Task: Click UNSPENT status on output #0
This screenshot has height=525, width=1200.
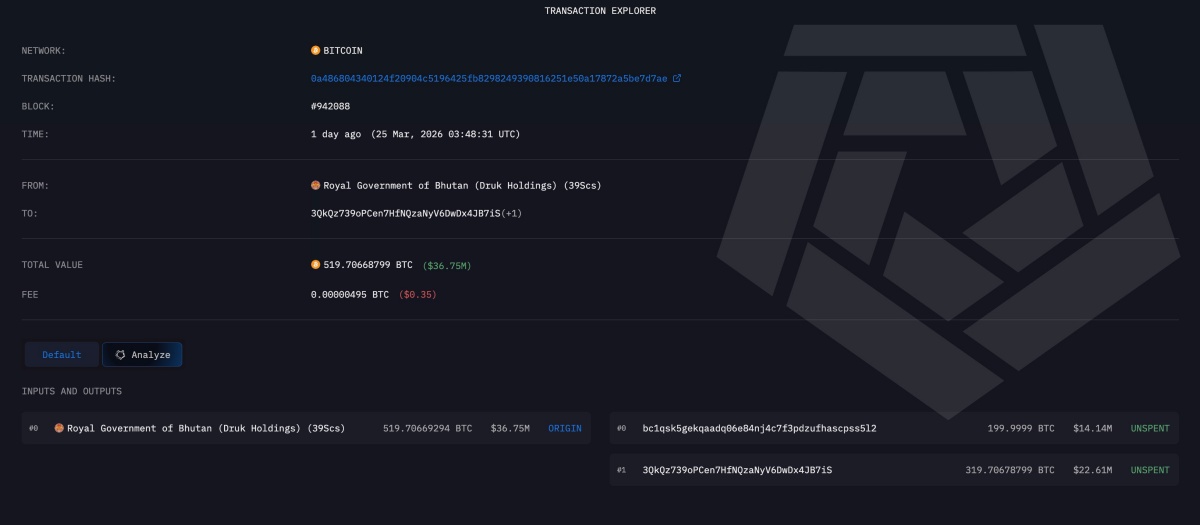Action: point(1149,428)
